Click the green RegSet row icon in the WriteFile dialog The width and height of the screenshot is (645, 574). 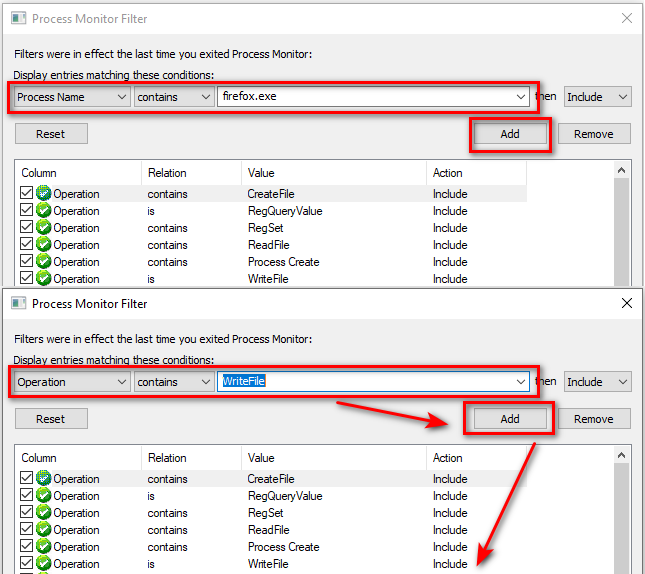coord(43,513)
